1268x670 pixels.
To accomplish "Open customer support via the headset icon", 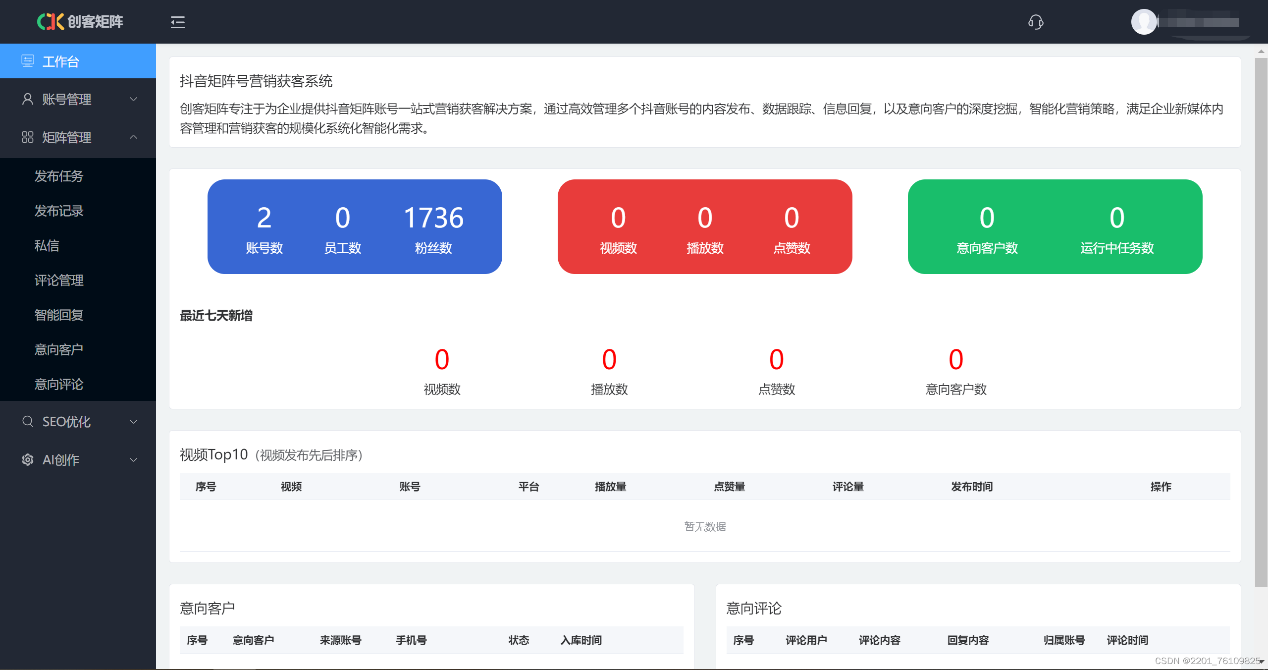I will click(x=1036, y=21).
